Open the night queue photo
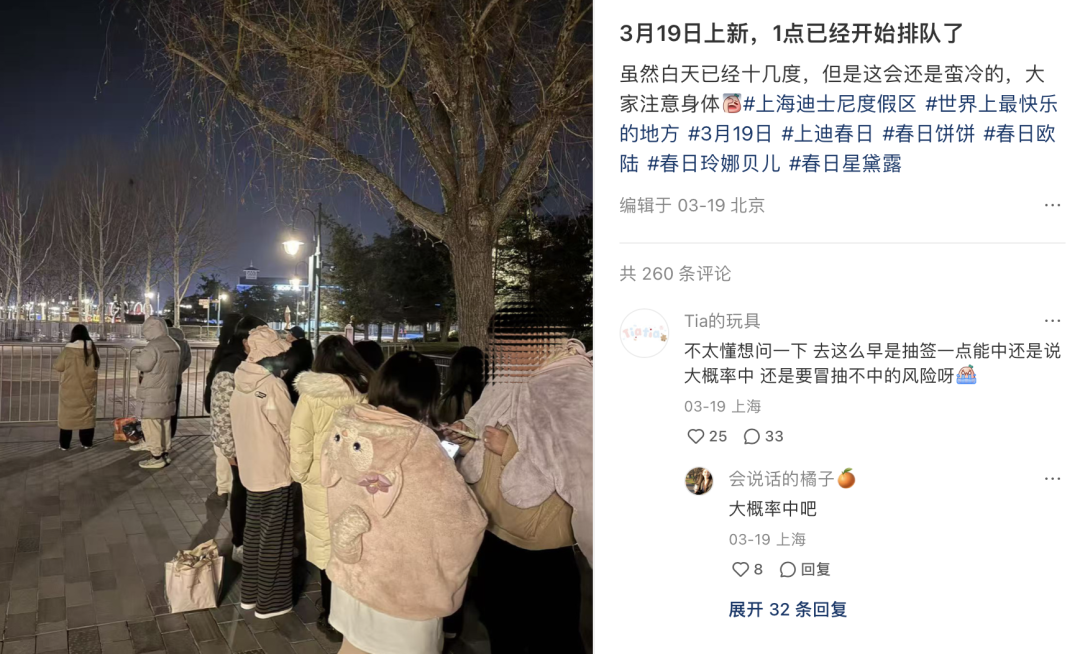Screen dimensions: 1080x654 point(296,327)
